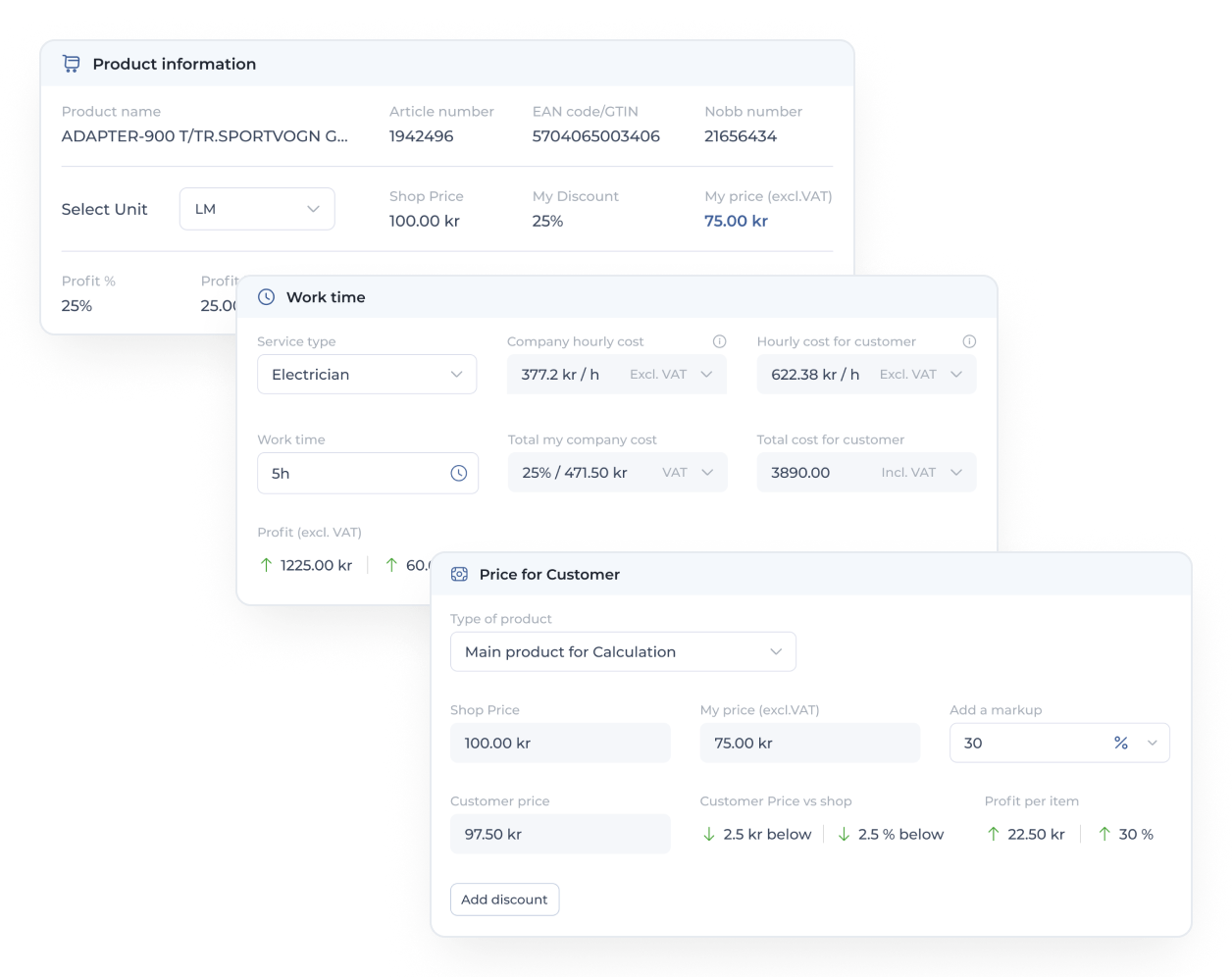
Task: Click the info icon next to Company hourly cost
Action: [719, 341]
